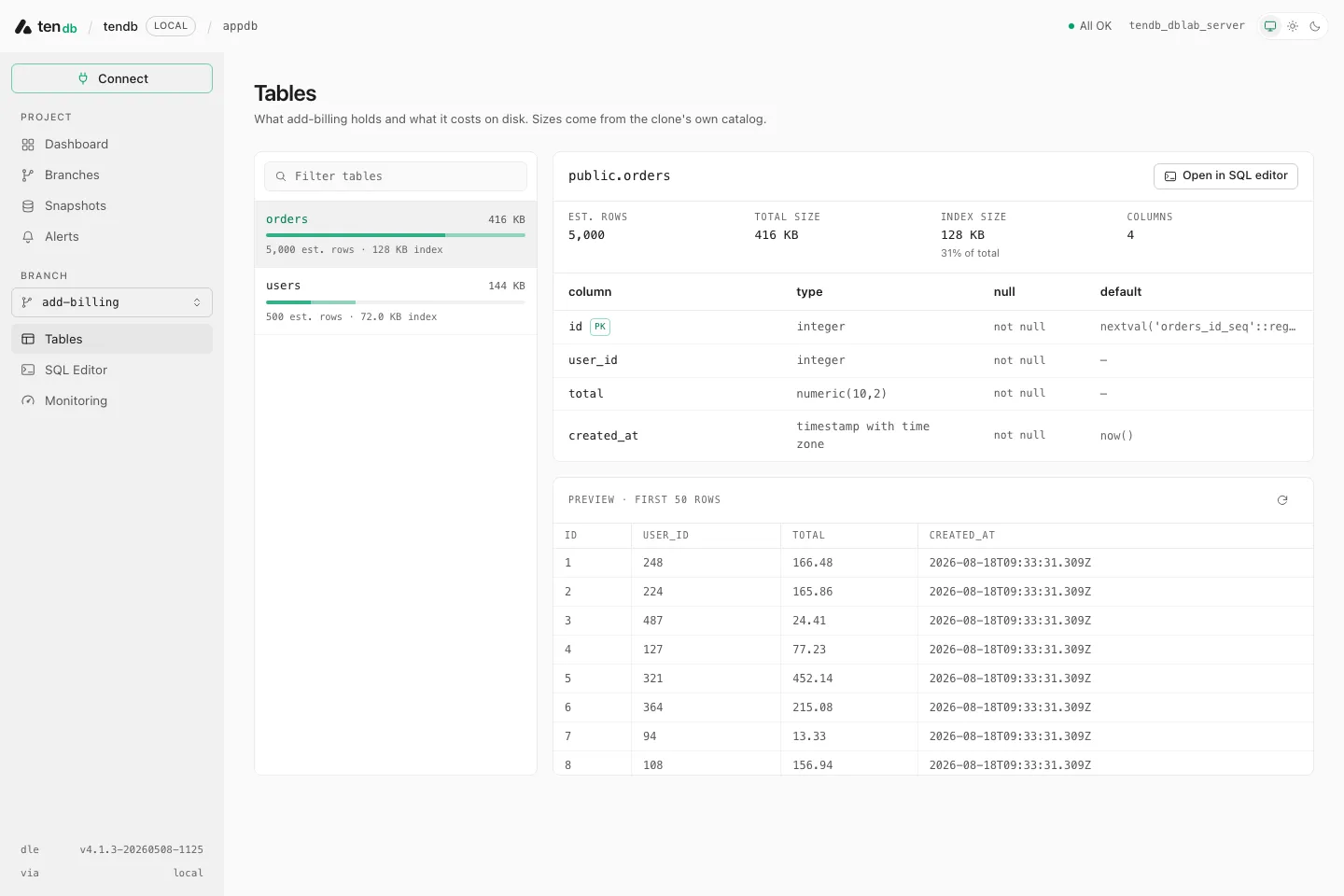Click total value 452.14
This screenshot has height=896, width=1344.
tap(813, 679)
